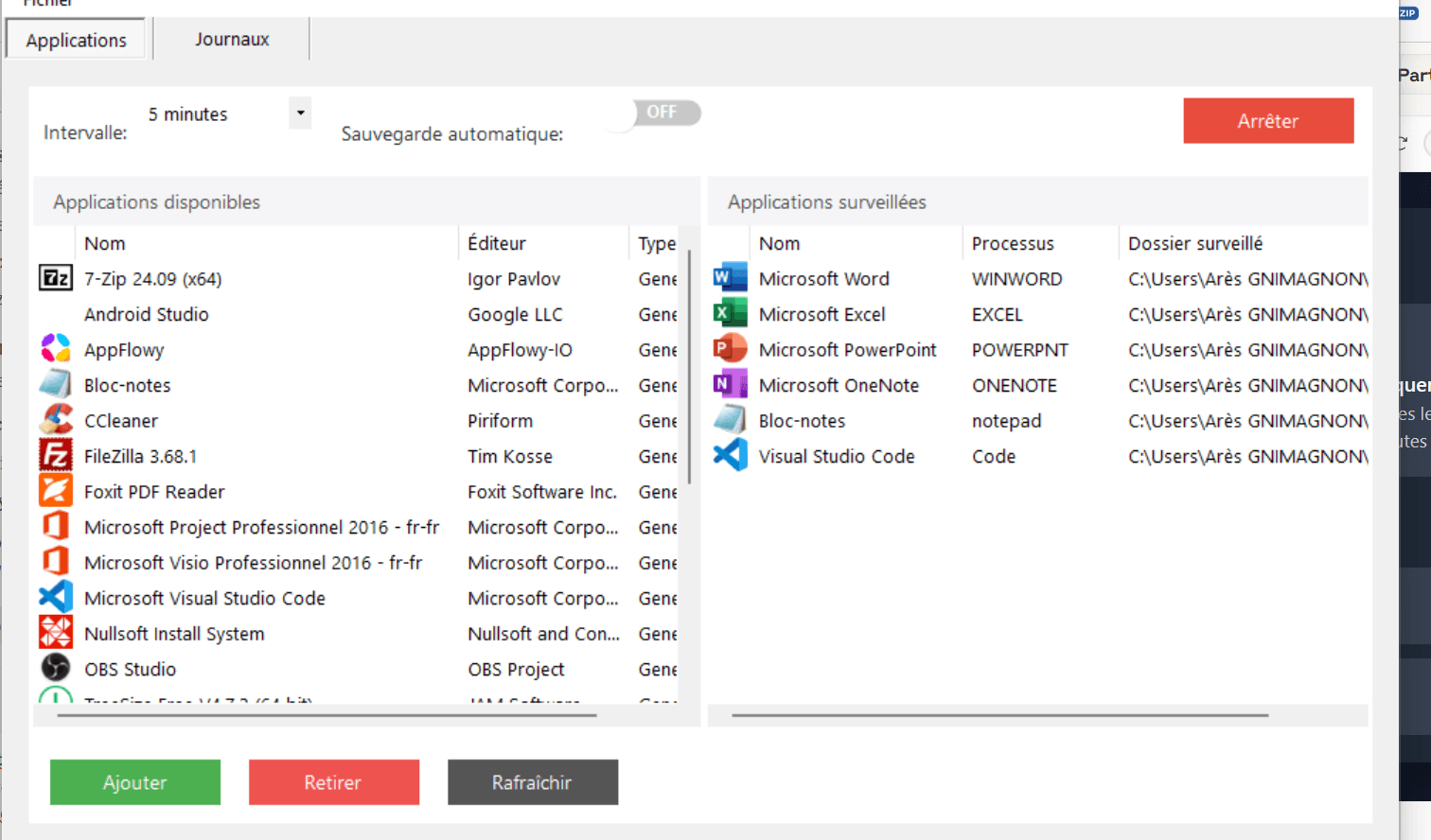Sort available applications by Nom column header

pyautogui.click(x=266, y=243)
